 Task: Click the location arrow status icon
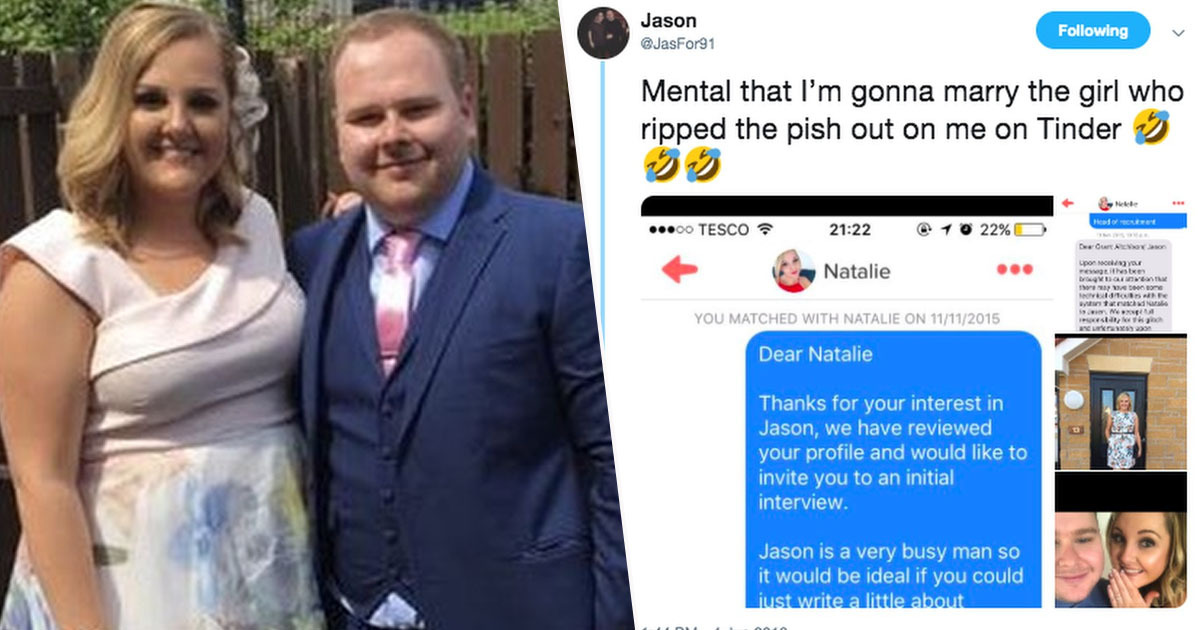946,230
